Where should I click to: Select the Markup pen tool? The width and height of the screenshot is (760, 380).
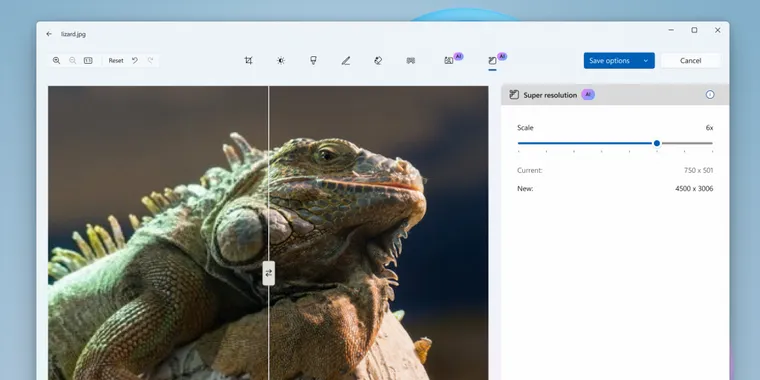click(346, 61)
